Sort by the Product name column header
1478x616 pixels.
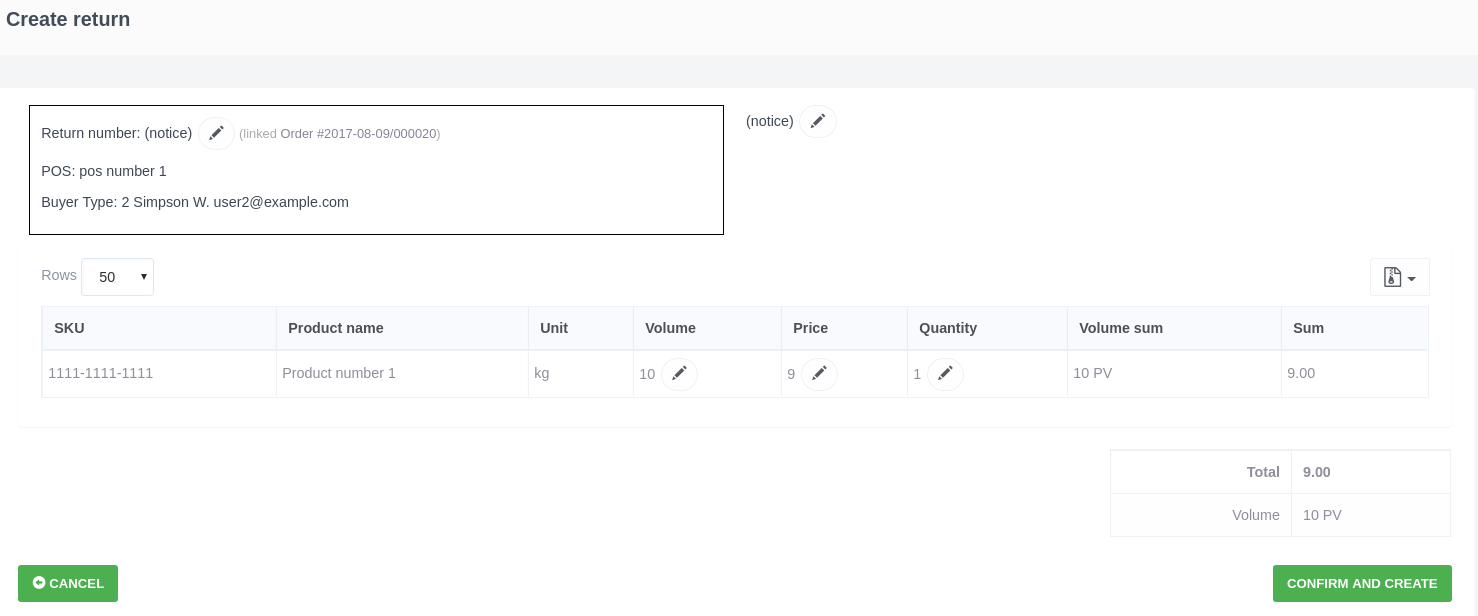[335, 328]
